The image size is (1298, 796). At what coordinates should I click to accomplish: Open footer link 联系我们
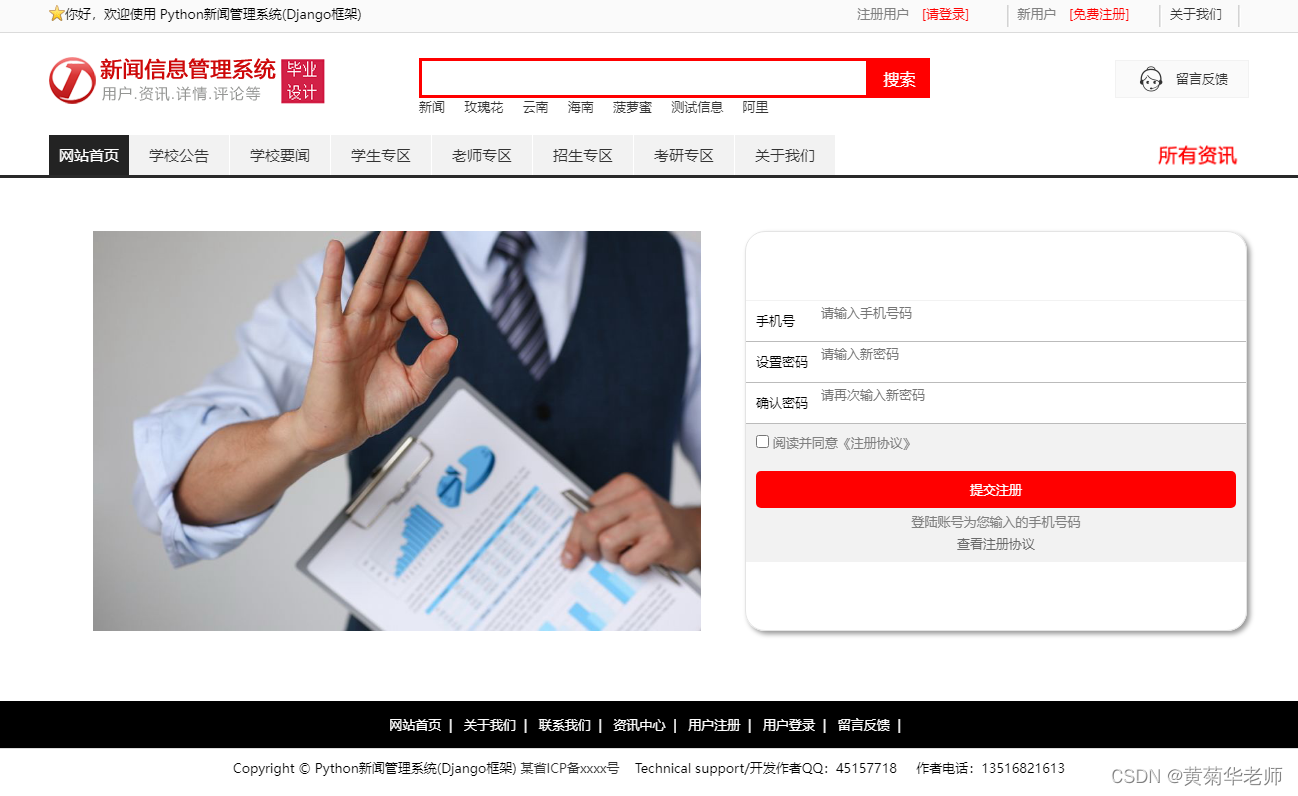click(565, 725)
